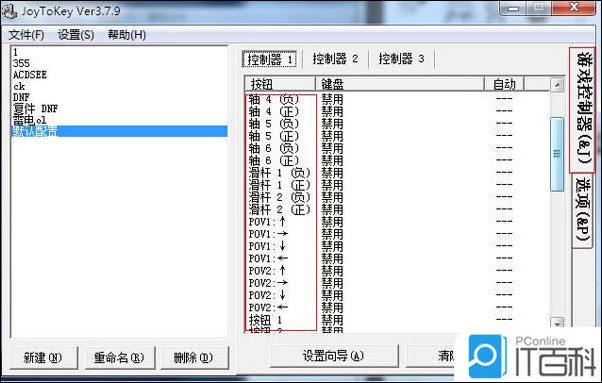Select the vertical 选项(&P) tab
Image resolution: width=602 pixels, height=383 pixels.
(x=582, y=211)
